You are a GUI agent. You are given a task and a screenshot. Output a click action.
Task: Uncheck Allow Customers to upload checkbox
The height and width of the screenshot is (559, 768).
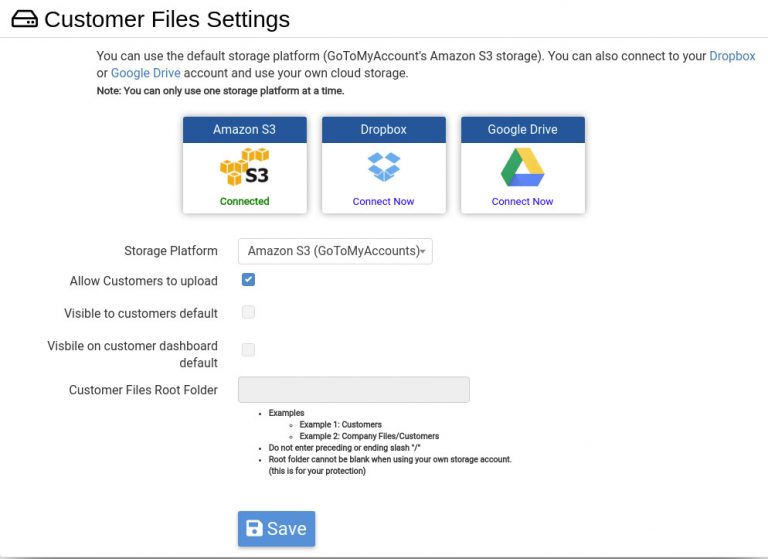[x=248, y=280]
